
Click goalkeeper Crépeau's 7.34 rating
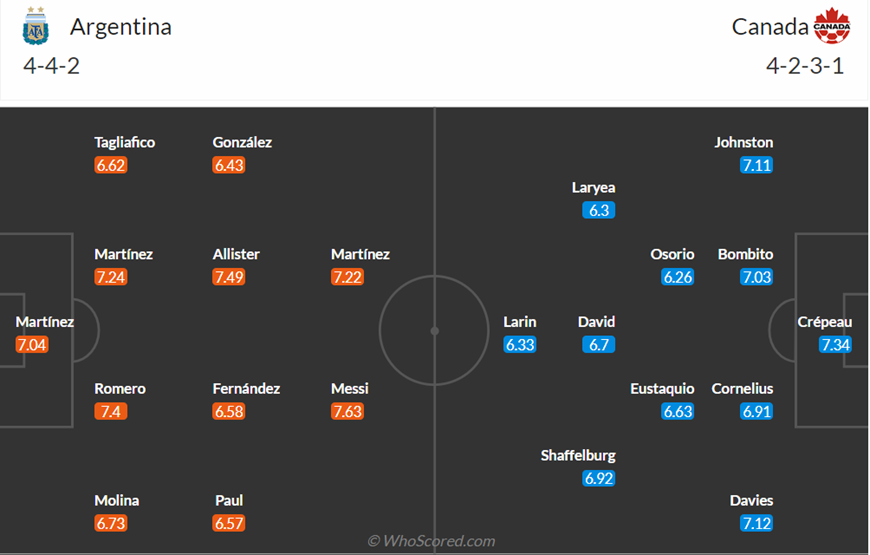point(835,345)
